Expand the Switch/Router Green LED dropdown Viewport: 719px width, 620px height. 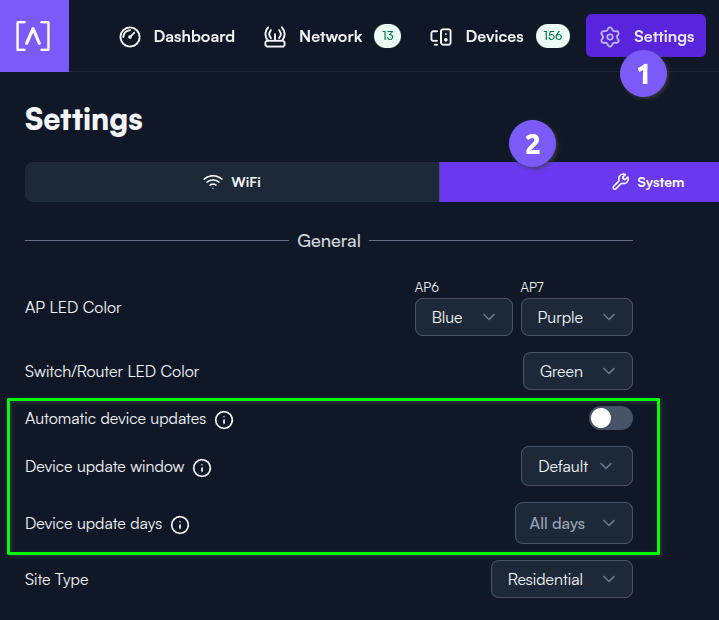[x=578, y=371]
